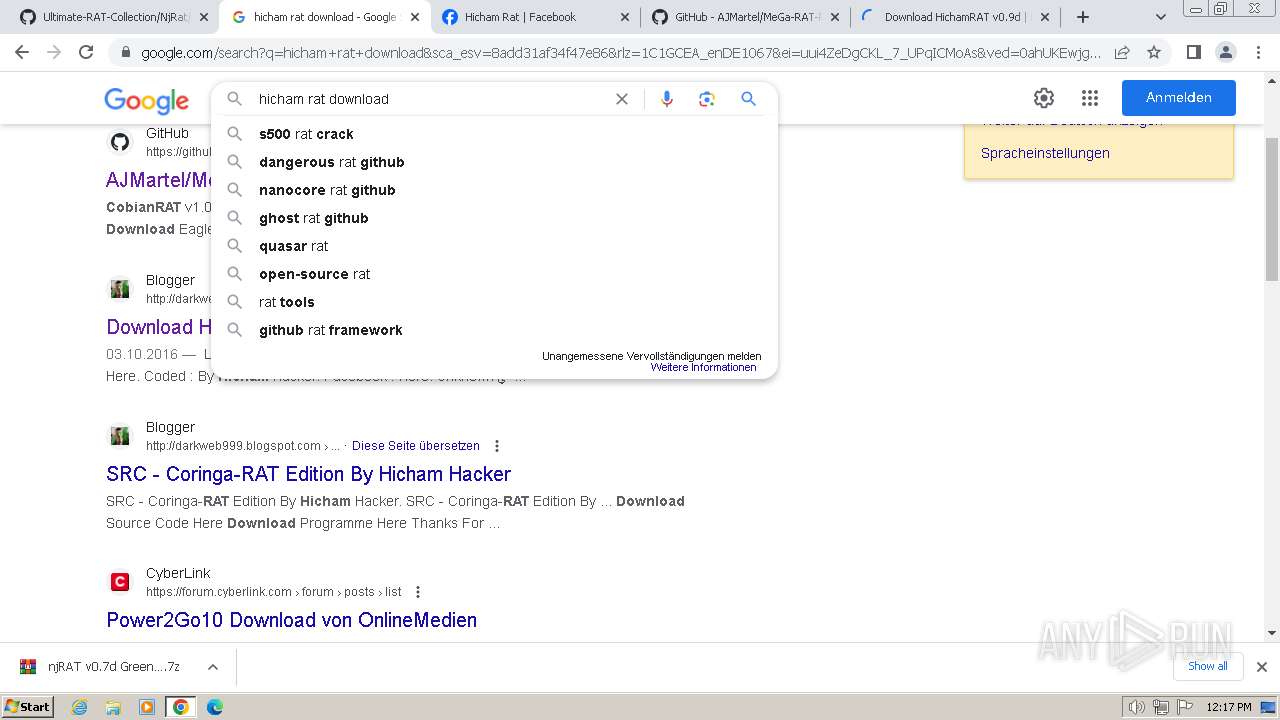This screenshot has height=720, width=1280.
Task: Clear the search box with the X icon
Action: click(622, 99)
